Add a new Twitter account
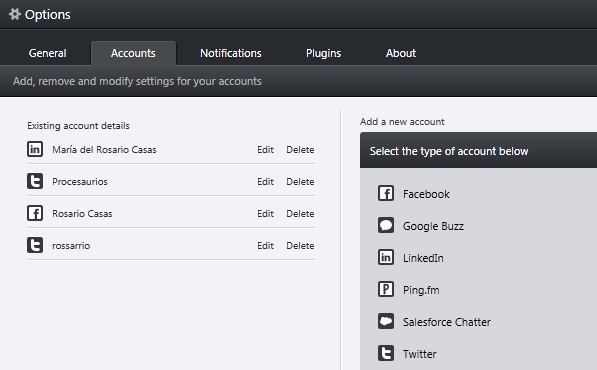Viewport: 597px width, 370px height. [420, 354]
